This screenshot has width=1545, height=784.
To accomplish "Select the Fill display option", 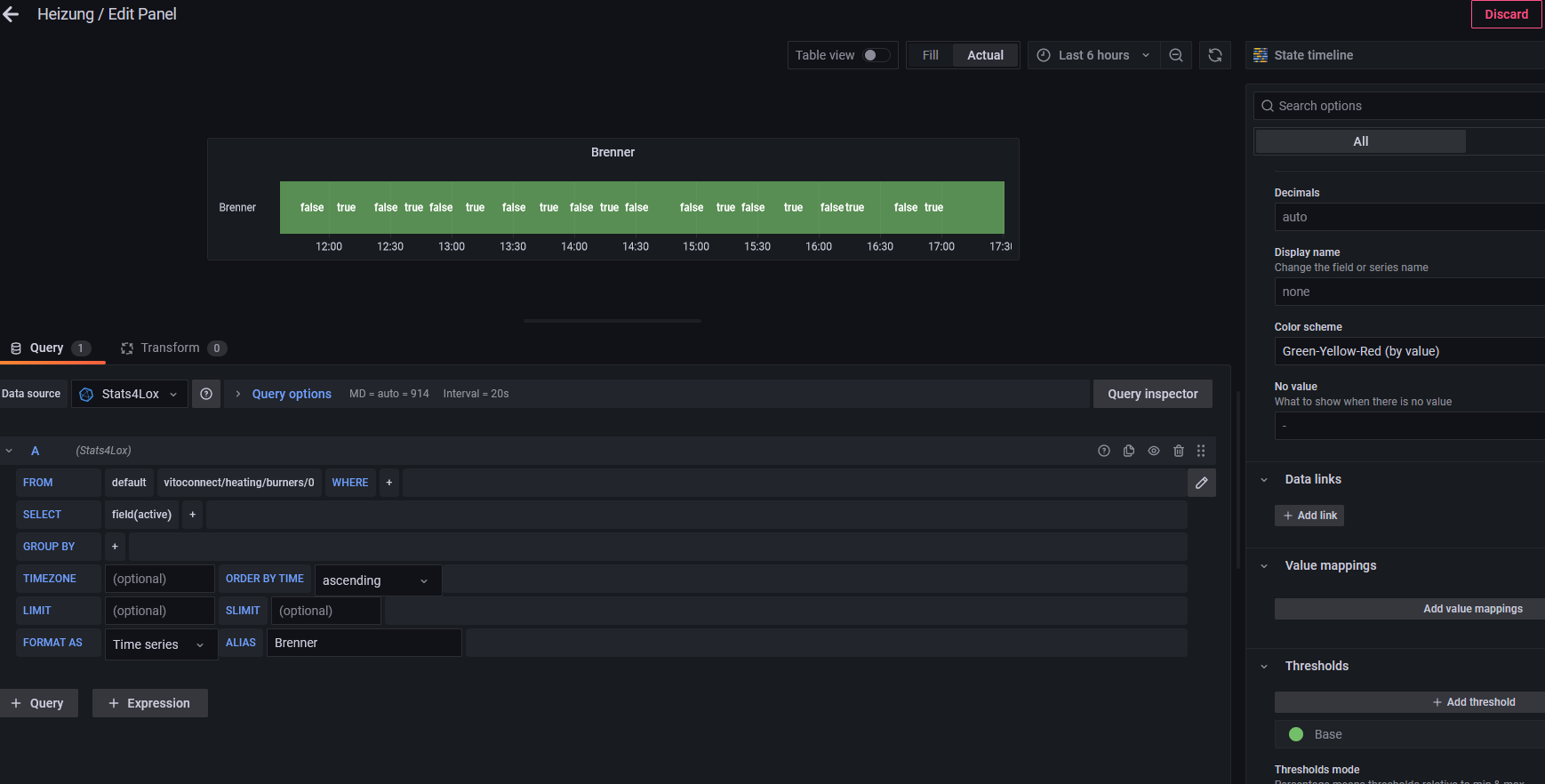I will pyautogui.click(x=930, y=55).
